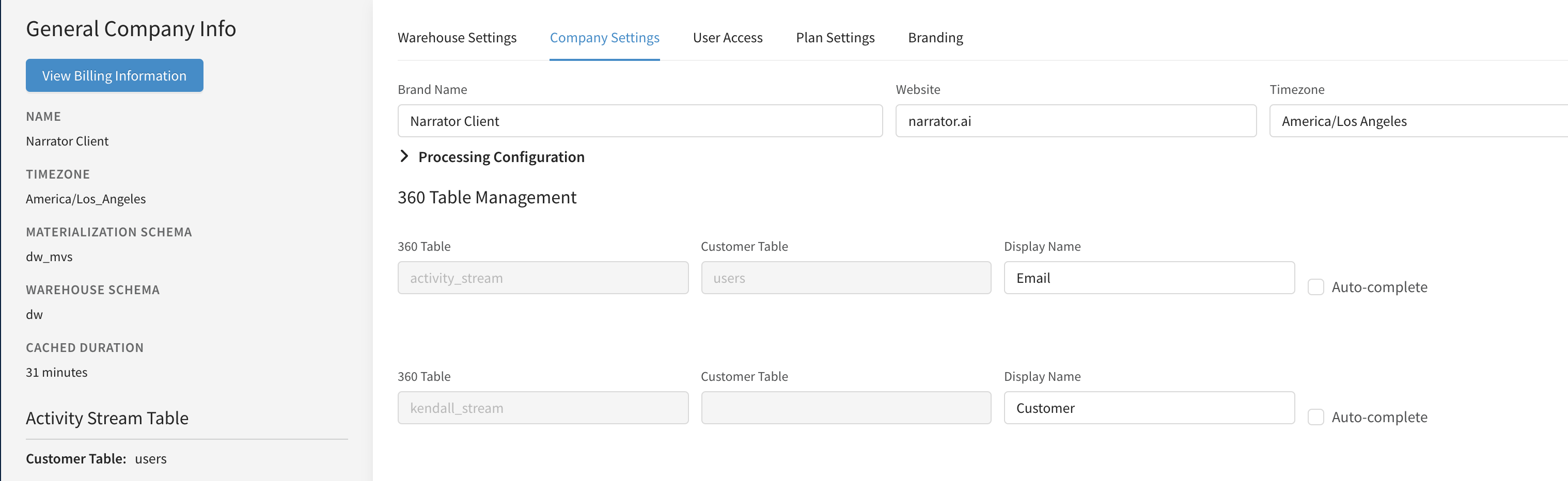Open the Branding tab
1568x481 pixels.
click(x=935, y=38)
